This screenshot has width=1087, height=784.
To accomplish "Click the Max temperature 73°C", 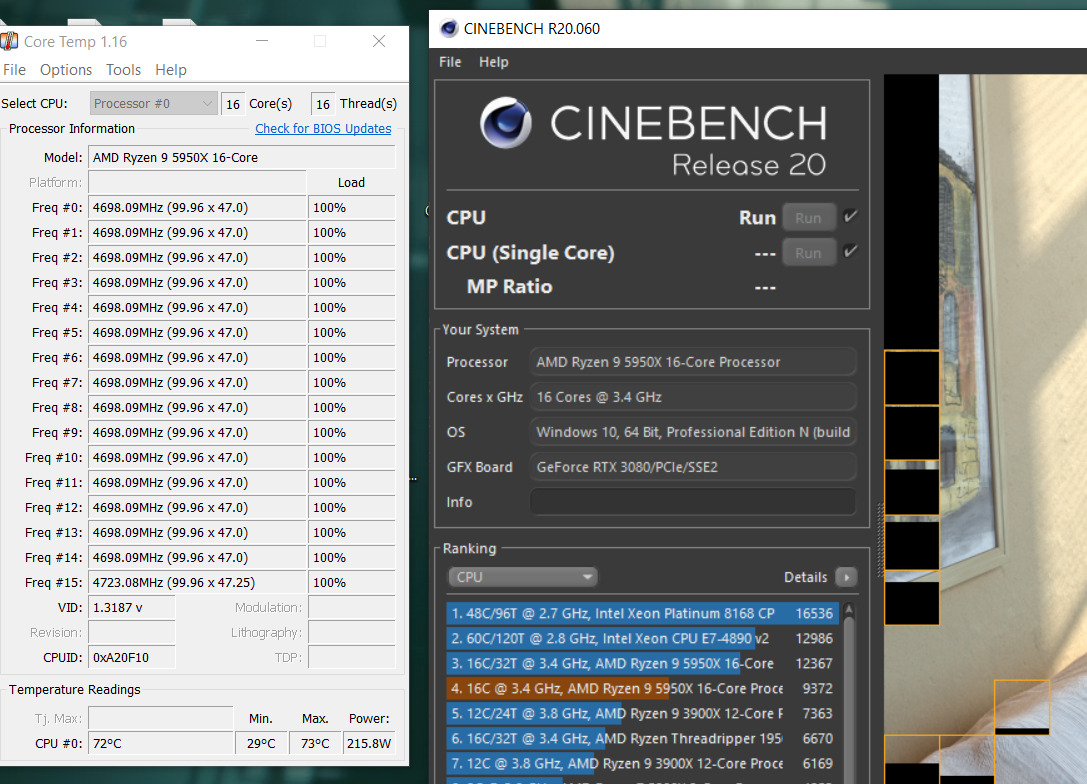I will [315, 743].
